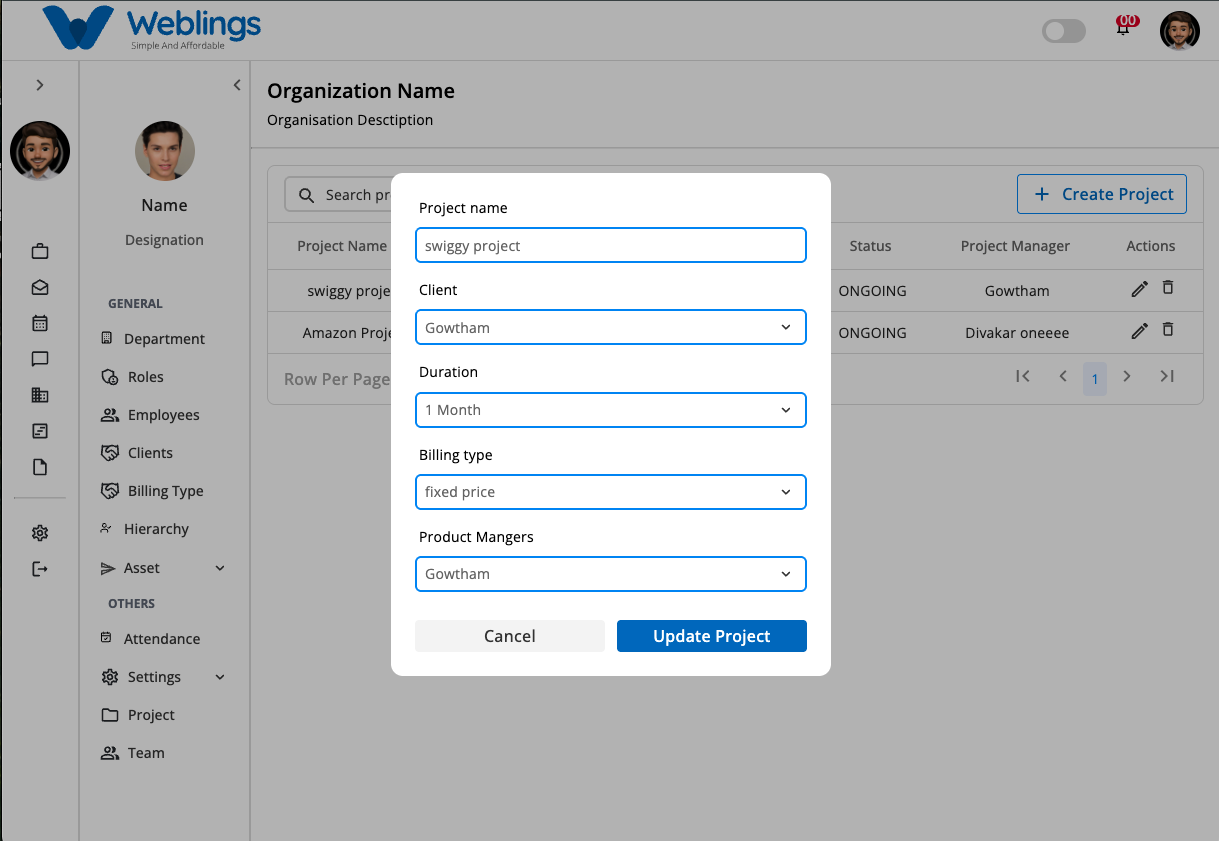
Task: Expand the Settings submenu in sidebar
Action: 220,677
